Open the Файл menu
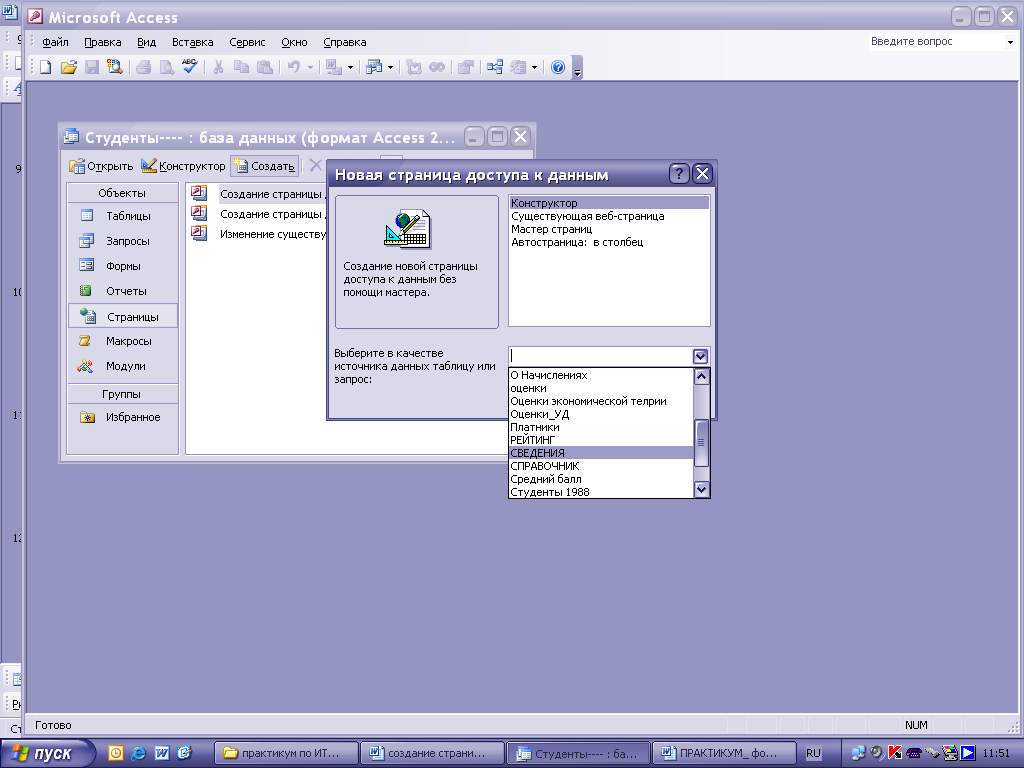The image size is (1024, 768). 56,42
